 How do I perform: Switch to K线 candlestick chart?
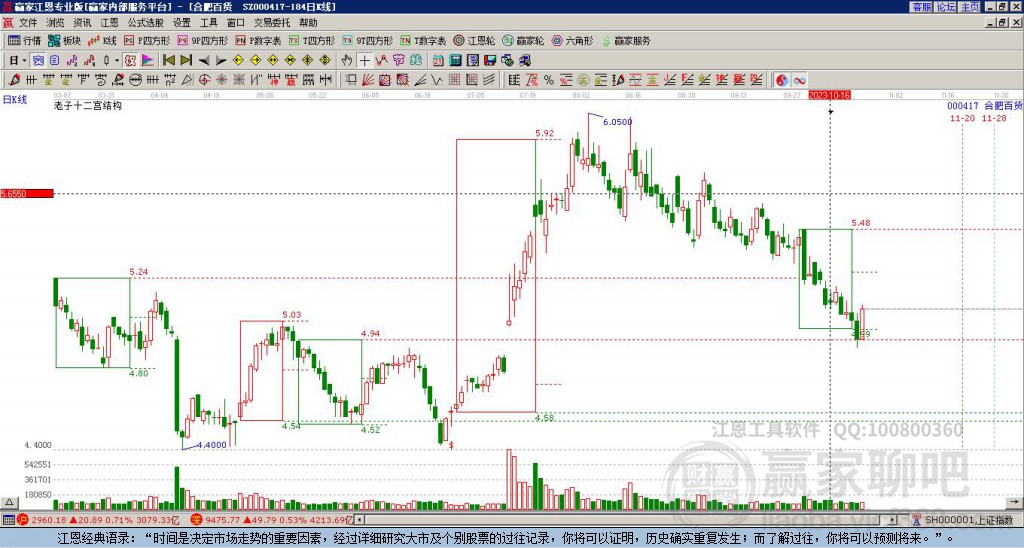pyautogui.click(x=102, y=40)
